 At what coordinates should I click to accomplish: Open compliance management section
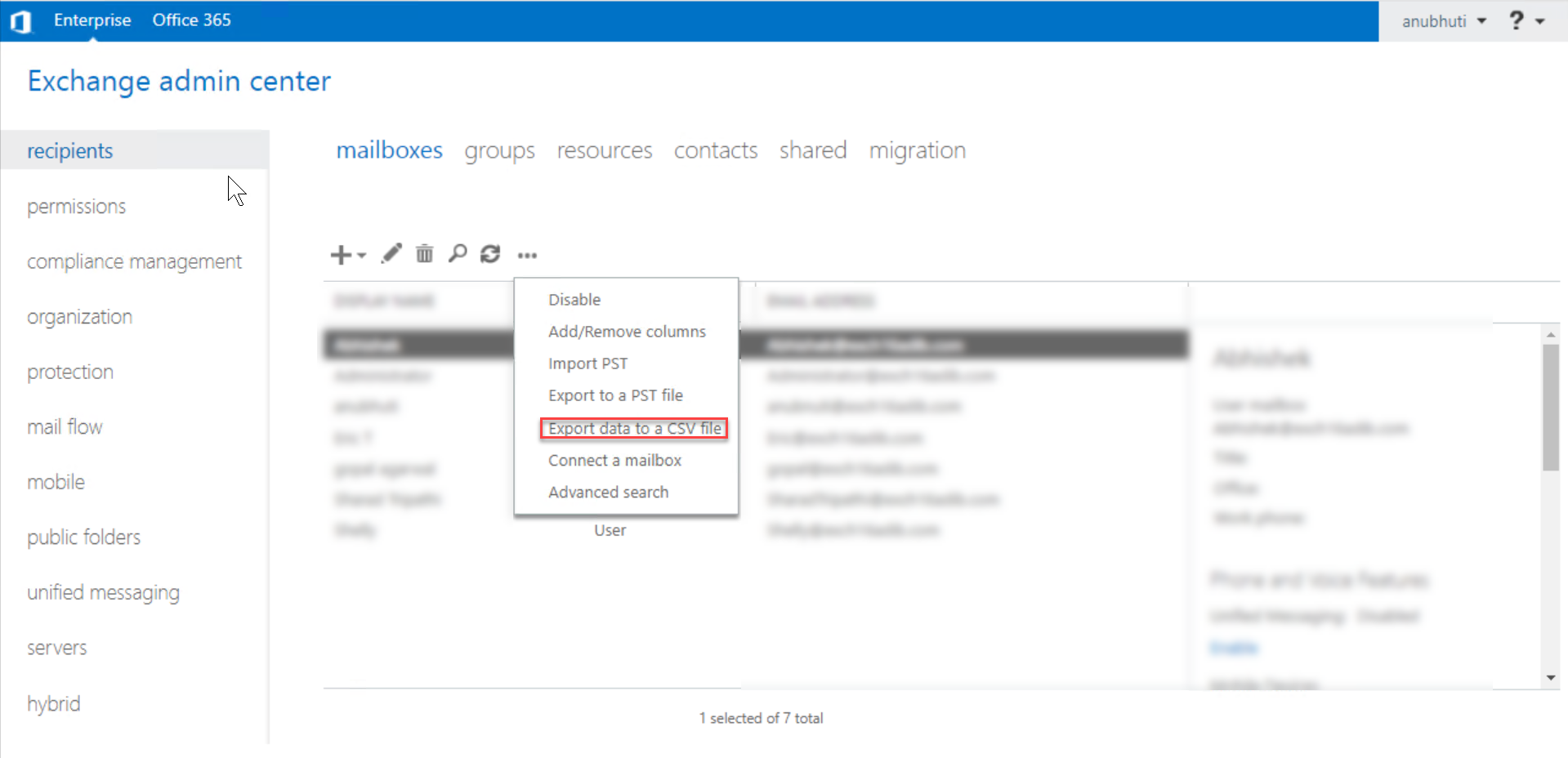coord(134,261)
